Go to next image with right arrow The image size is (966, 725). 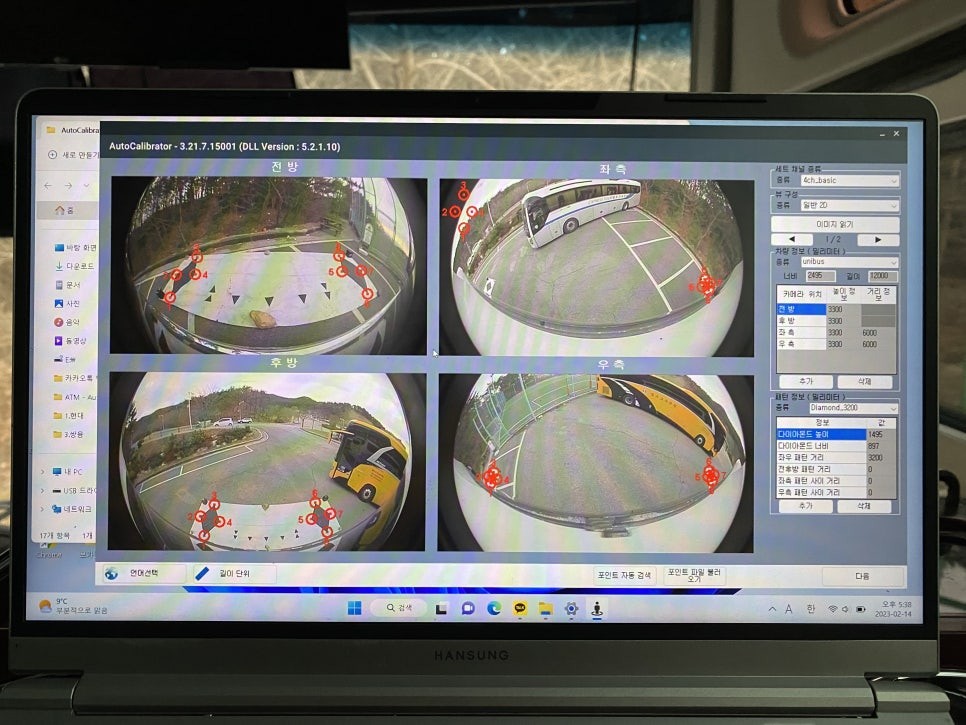[x=877, y=240]
